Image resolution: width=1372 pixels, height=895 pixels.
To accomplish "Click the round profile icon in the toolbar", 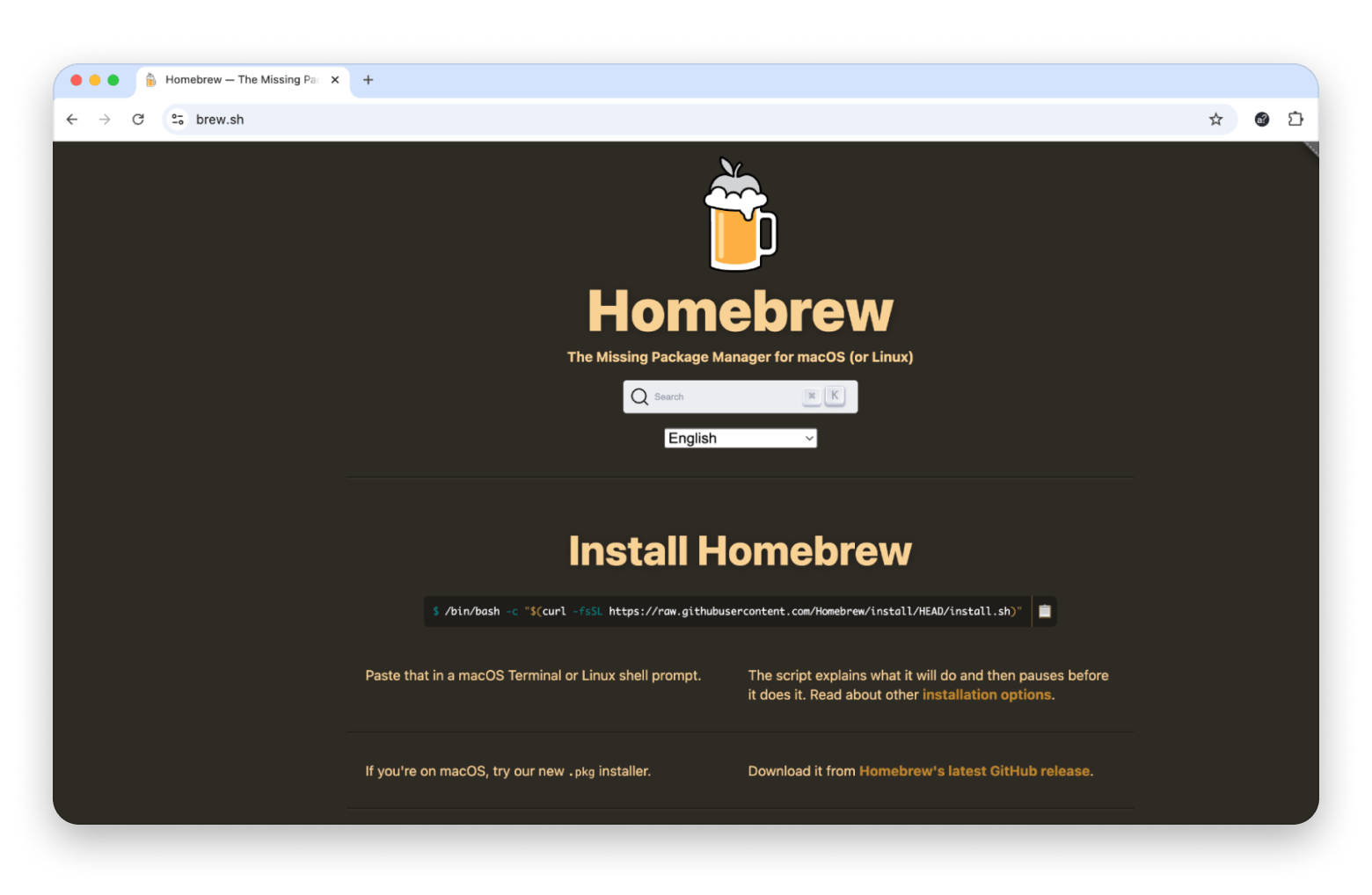I will pyautogui.click(x=1262, y=120).
